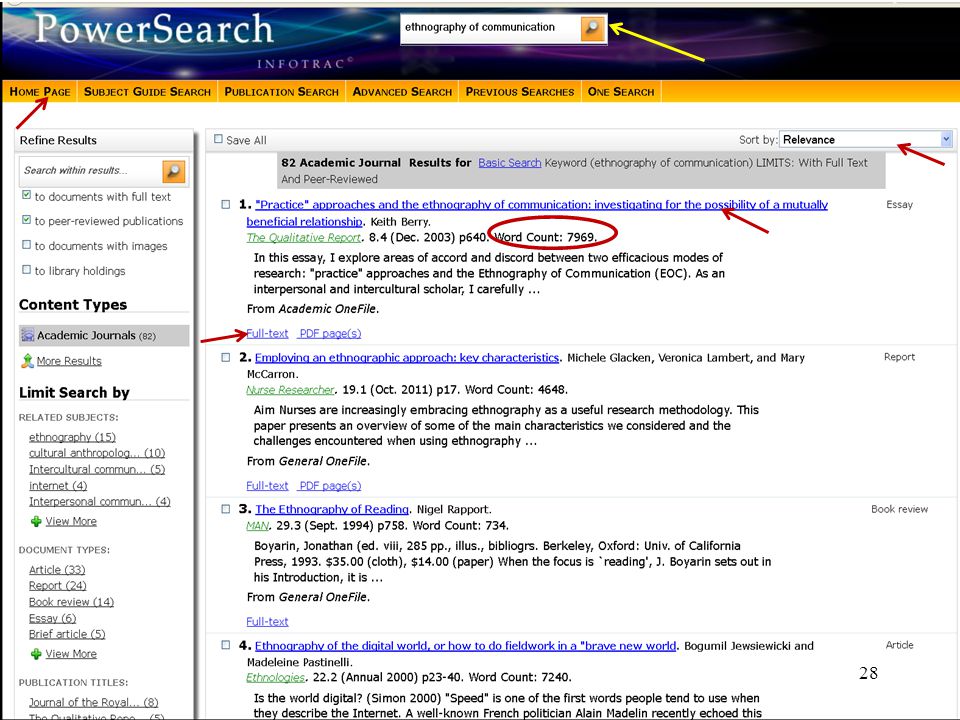Open Publication Search tab
This screenshot has height=720, width=960.
click(281, 92)
